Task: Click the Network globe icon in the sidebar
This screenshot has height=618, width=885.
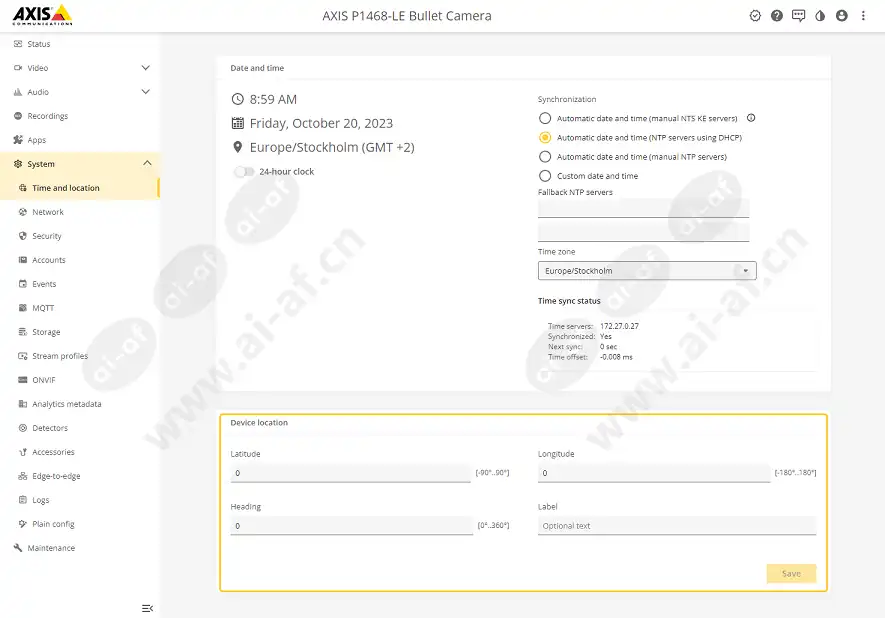Action: pyautogui.click(x=23, y=212)
